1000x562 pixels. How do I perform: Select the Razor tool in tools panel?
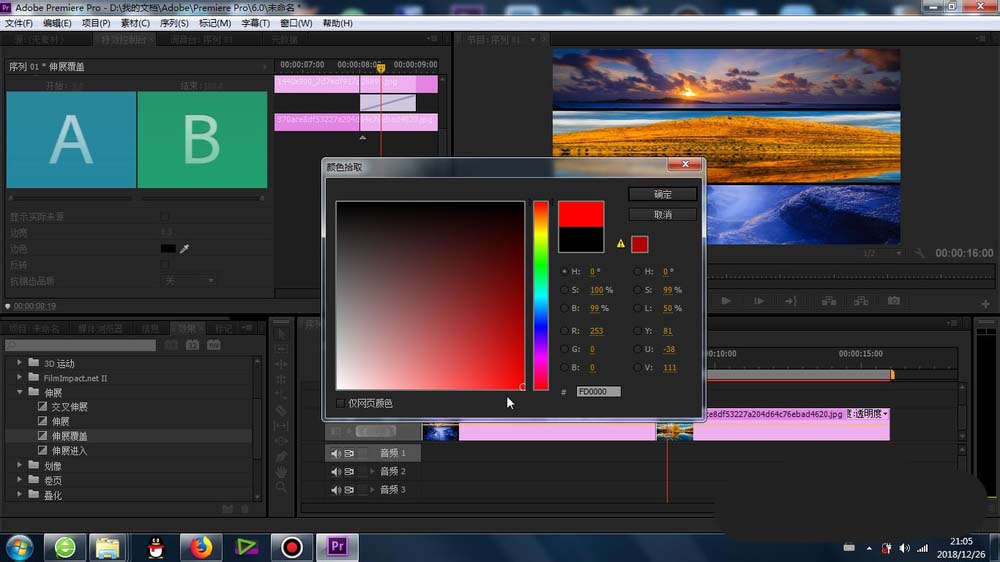tap(281, 410)
